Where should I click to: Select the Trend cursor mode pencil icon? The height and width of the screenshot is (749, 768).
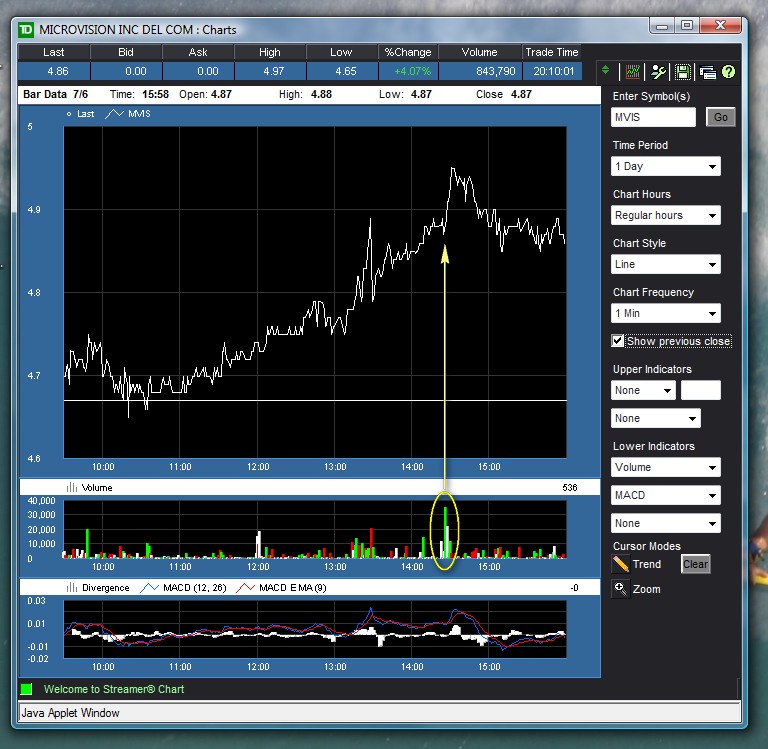[x=621, y=564]
